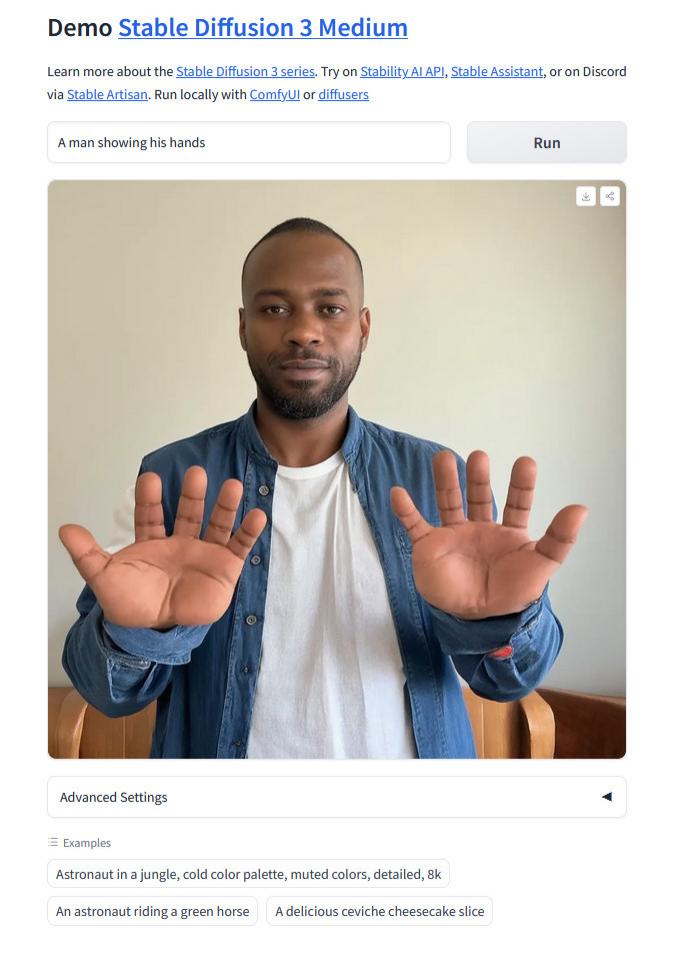Pick the ceviche cheesecake slice example
This screenshot has height=967, width=691.
[379, 911]
